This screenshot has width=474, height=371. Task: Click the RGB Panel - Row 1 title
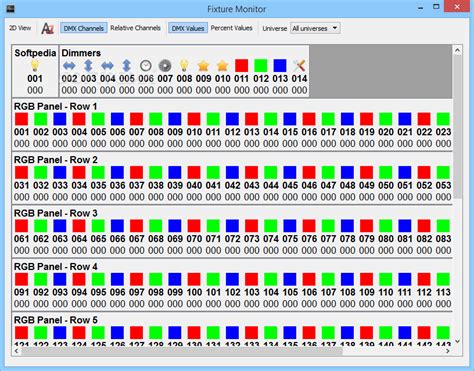pyautogui.click(x=56, y=107)
